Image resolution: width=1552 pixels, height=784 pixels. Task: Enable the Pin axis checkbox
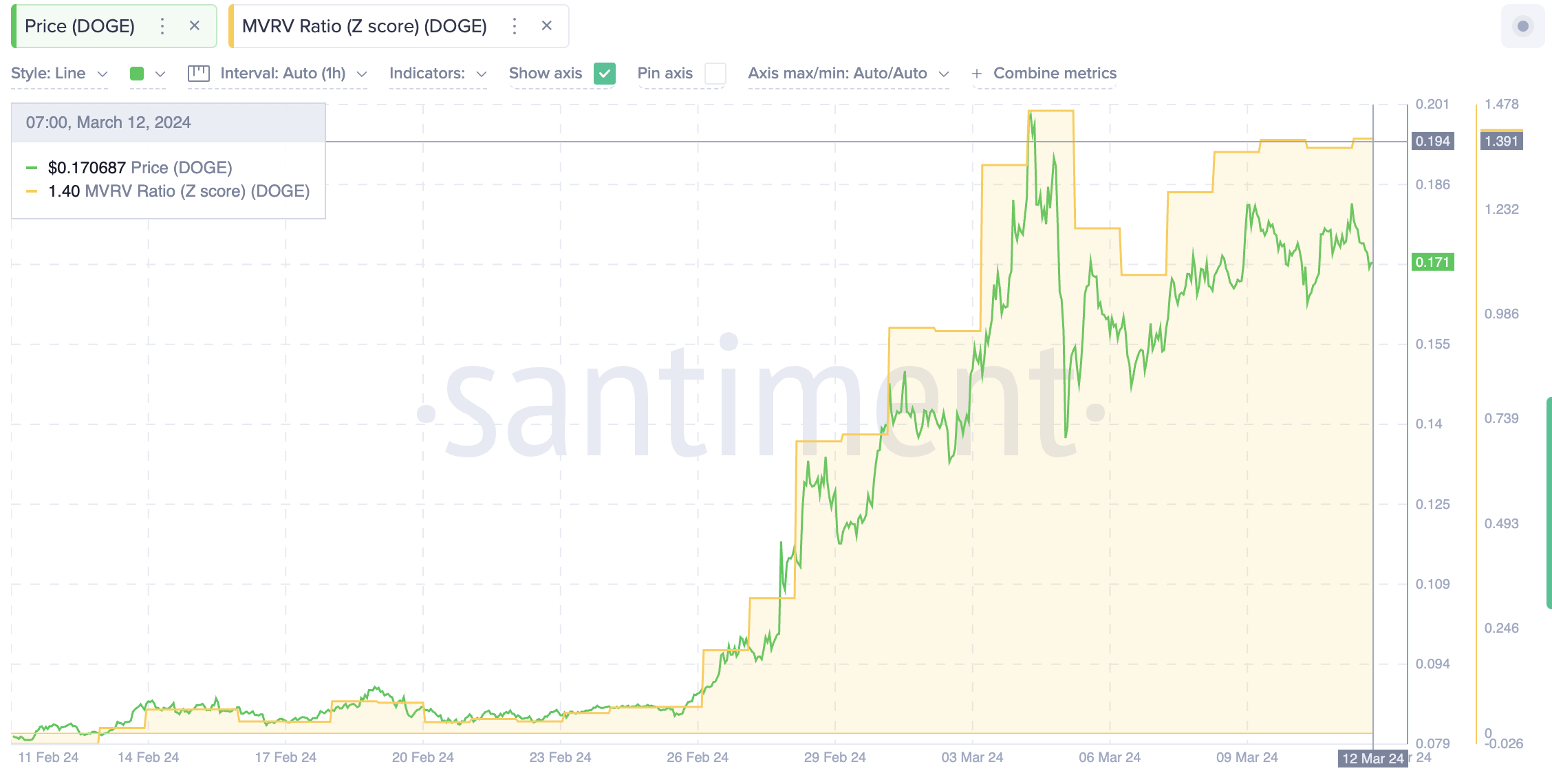click(x=715, y=74)
